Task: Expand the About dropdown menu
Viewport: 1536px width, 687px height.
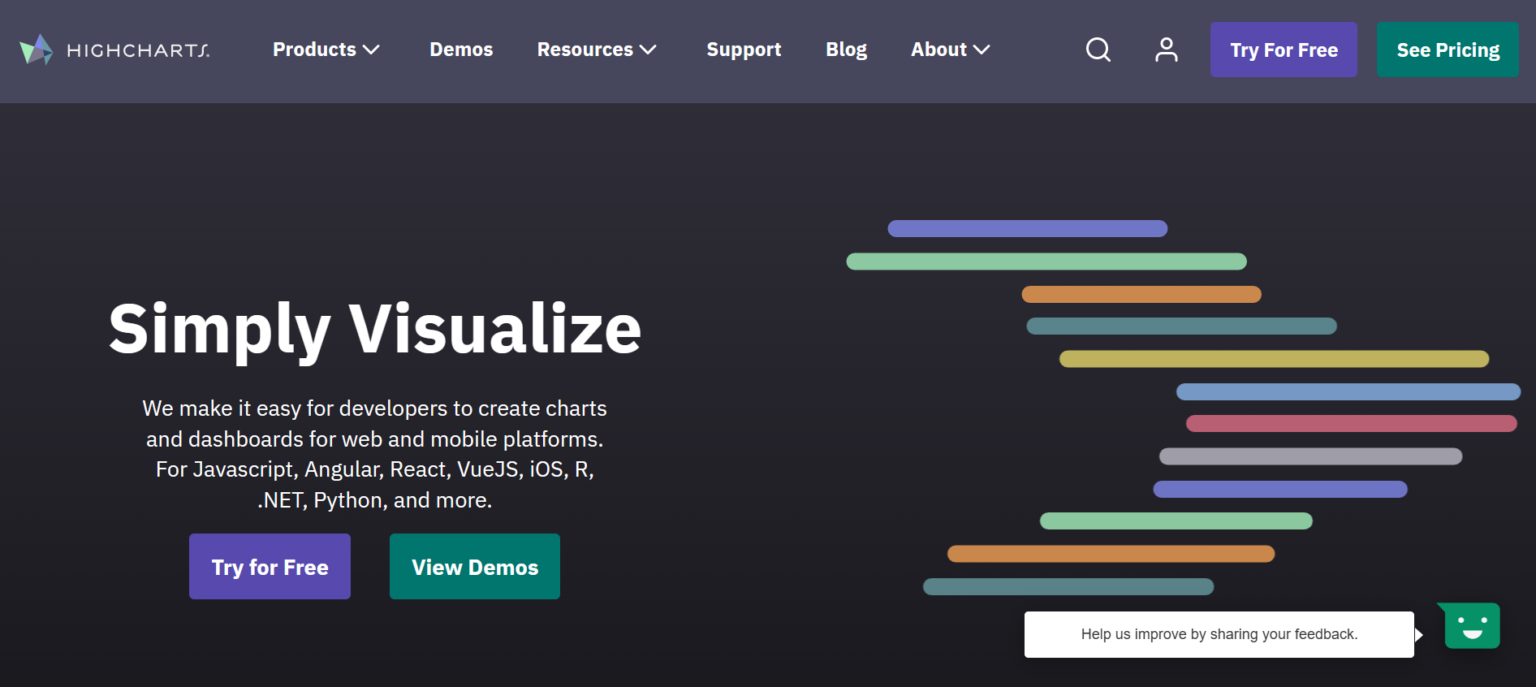Action: point(950,50)
